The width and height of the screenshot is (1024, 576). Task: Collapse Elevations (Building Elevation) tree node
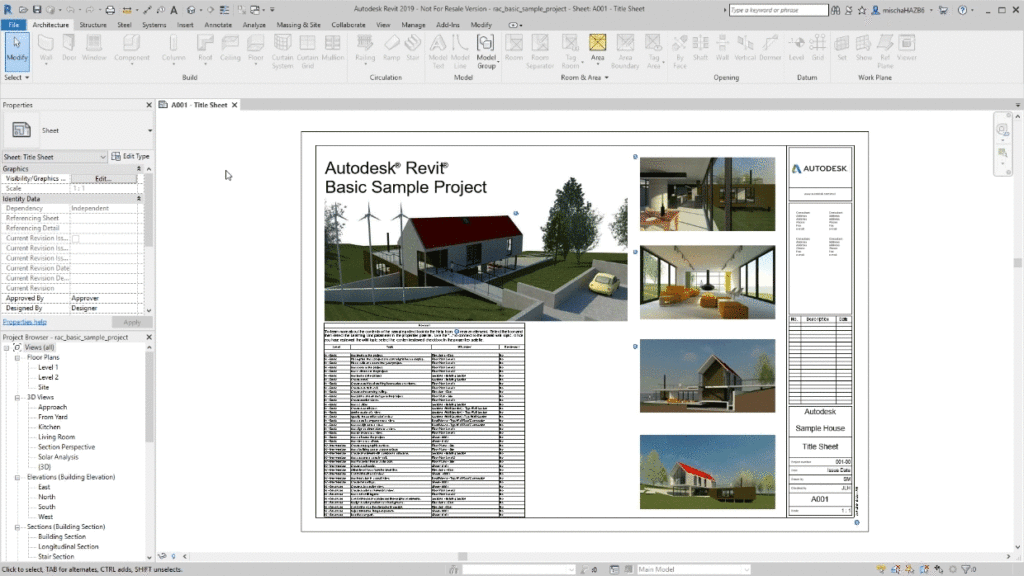tap(17, 477)
